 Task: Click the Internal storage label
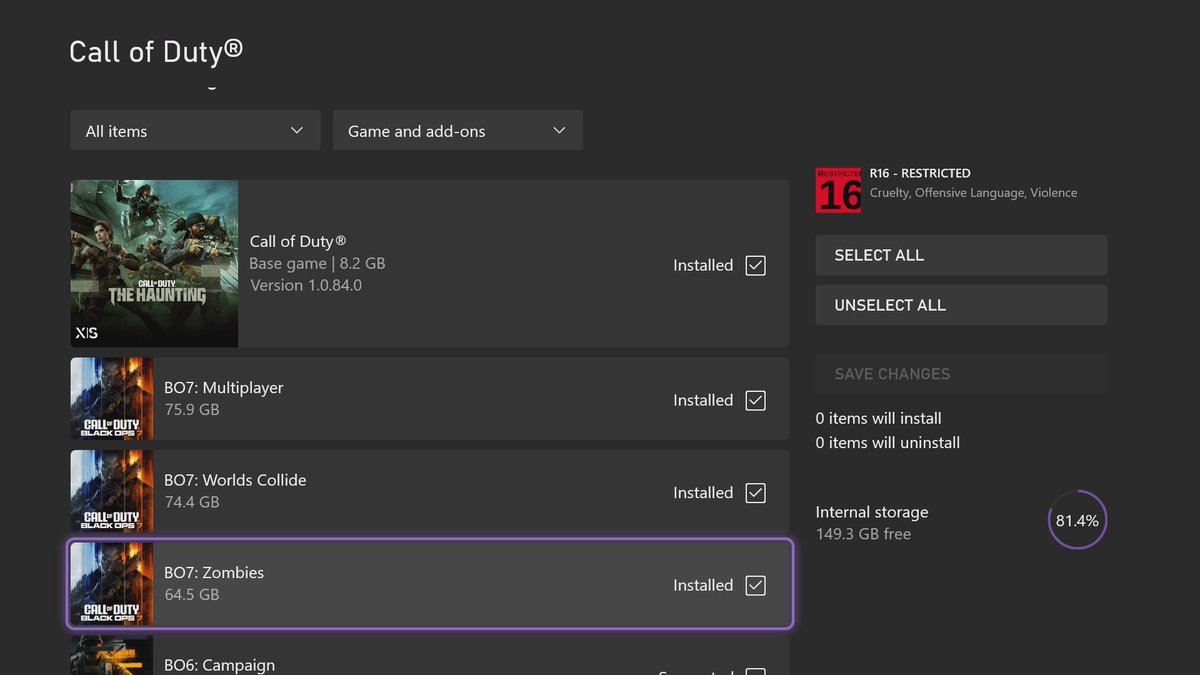pos(872,512)
